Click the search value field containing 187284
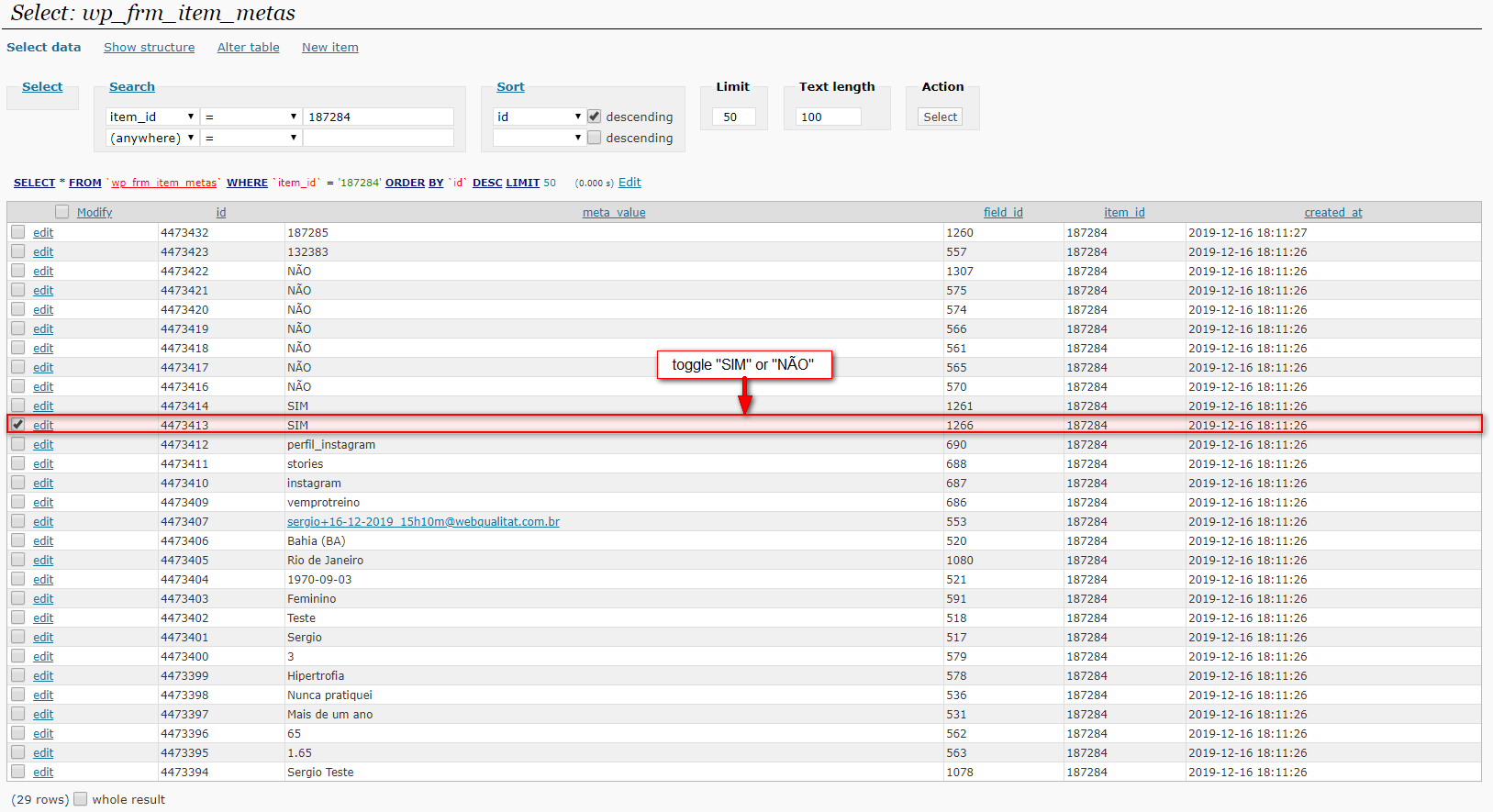Viewport: 1493px width, 812px height. point(378,117)
